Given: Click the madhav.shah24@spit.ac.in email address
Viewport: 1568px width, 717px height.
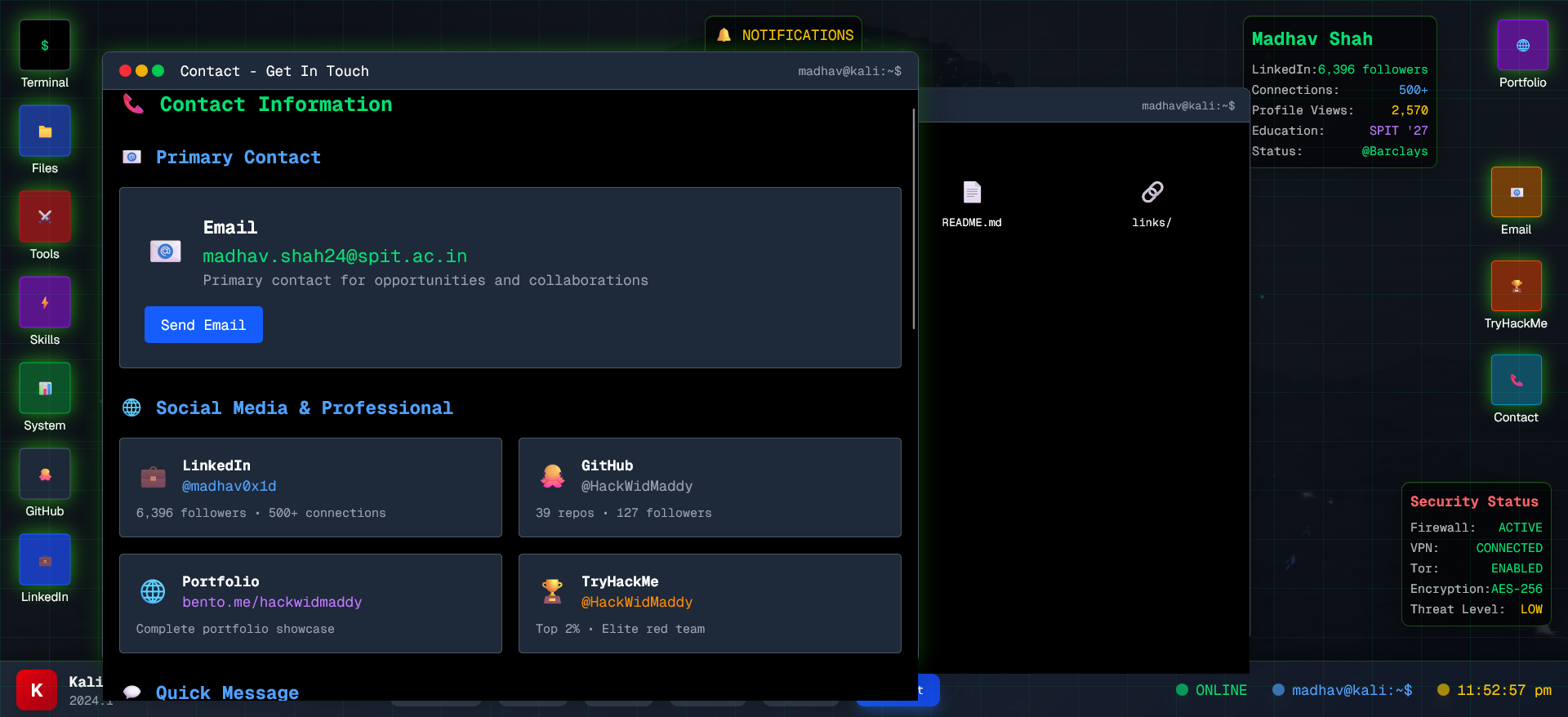Looking at the screenshot, I should pyautogui.click(x=335, y=256).
